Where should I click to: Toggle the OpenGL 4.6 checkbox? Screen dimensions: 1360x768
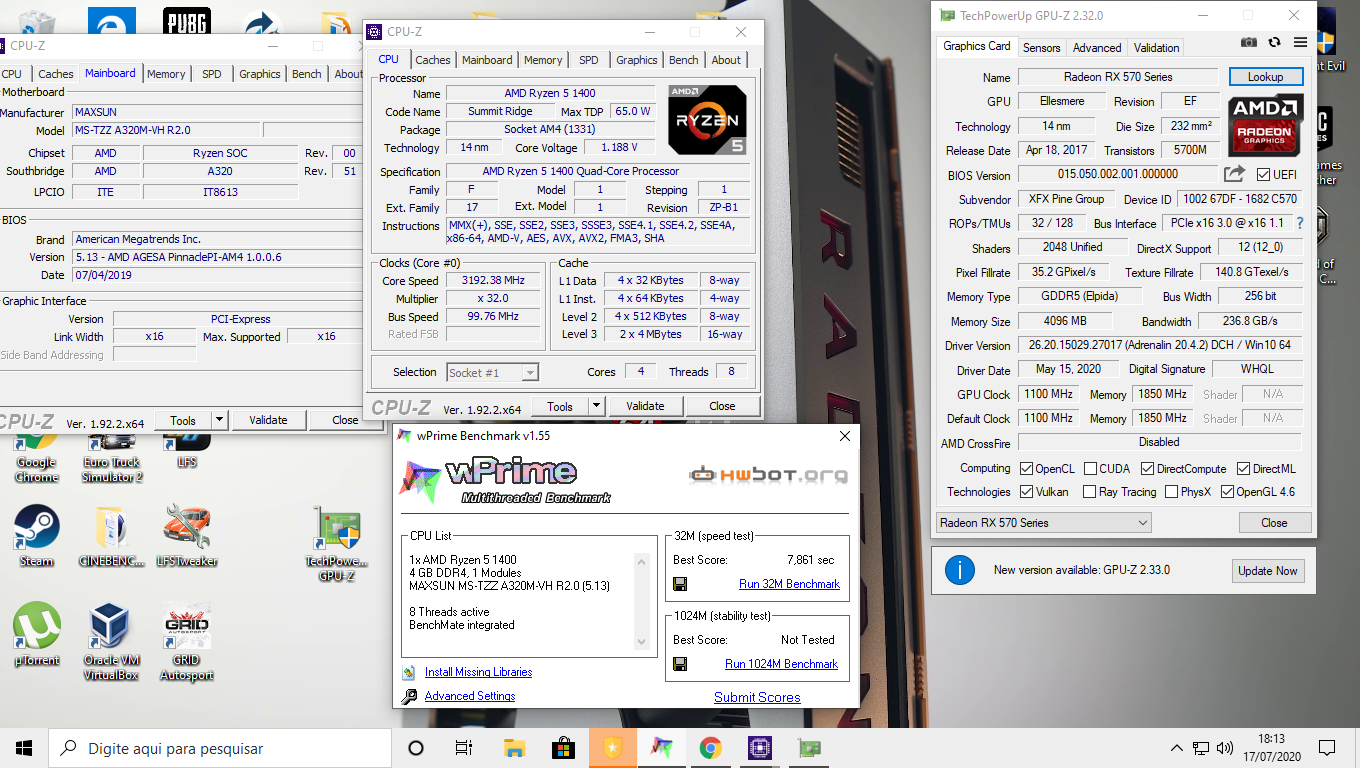(x=1227, y=492)
